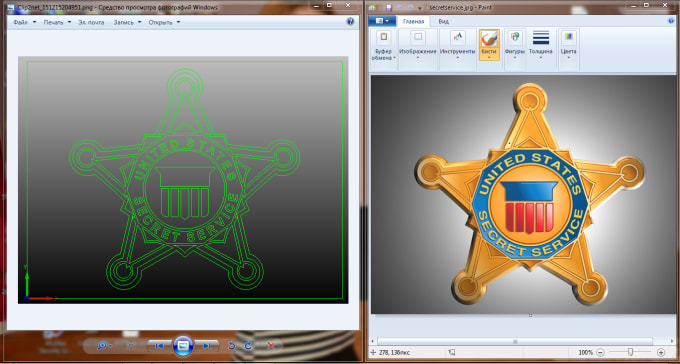Click Эл. почта in Photo Viewer toolbar
680x364 pixels.
point(91,22)
